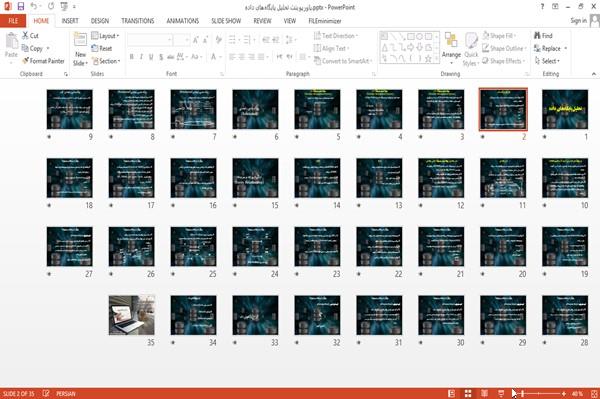Screen dimensions: 600x399
Task: Open the FILE tab
Action: [13, 21]
